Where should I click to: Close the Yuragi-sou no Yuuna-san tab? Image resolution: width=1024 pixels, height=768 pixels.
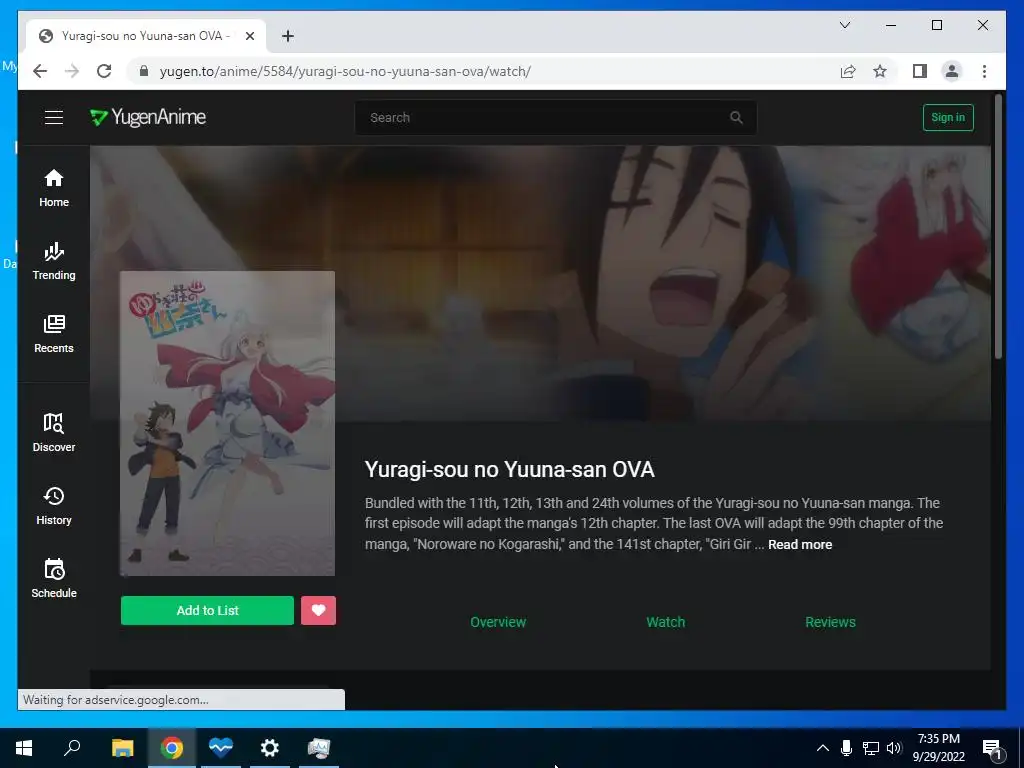[249, 36]
